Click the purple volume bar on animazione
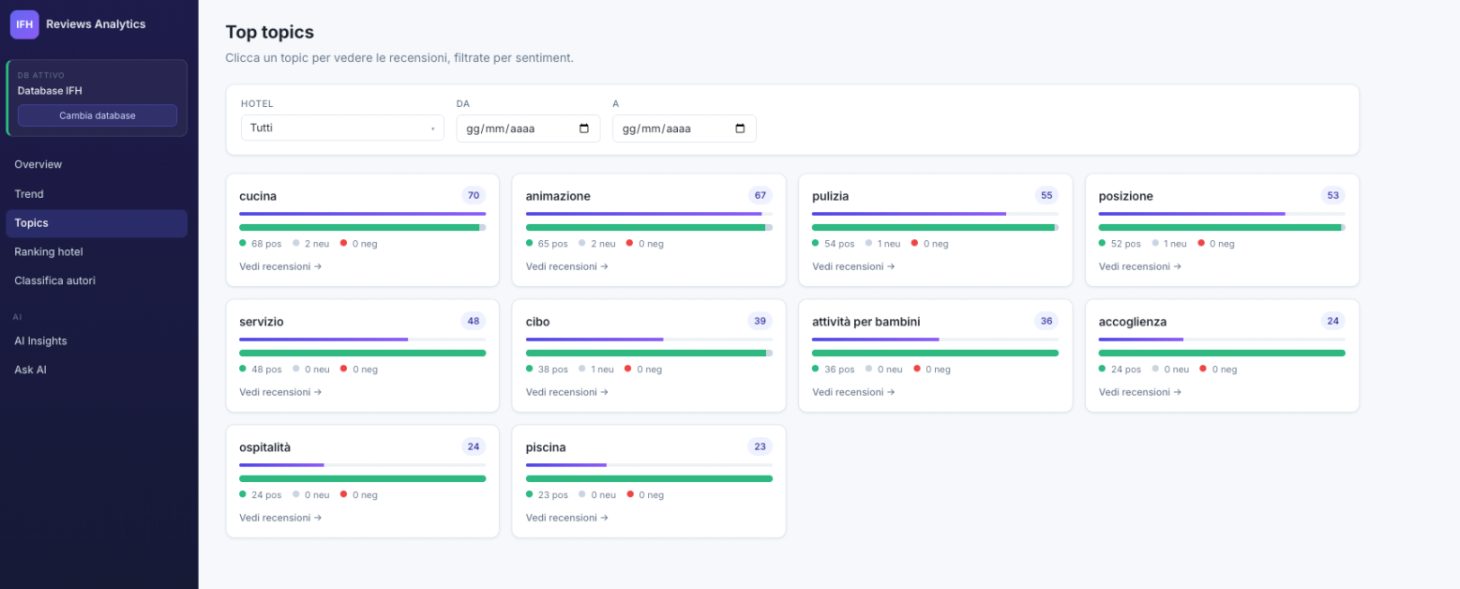Viewport: 1460px width, 589px height. click(644, 213)
